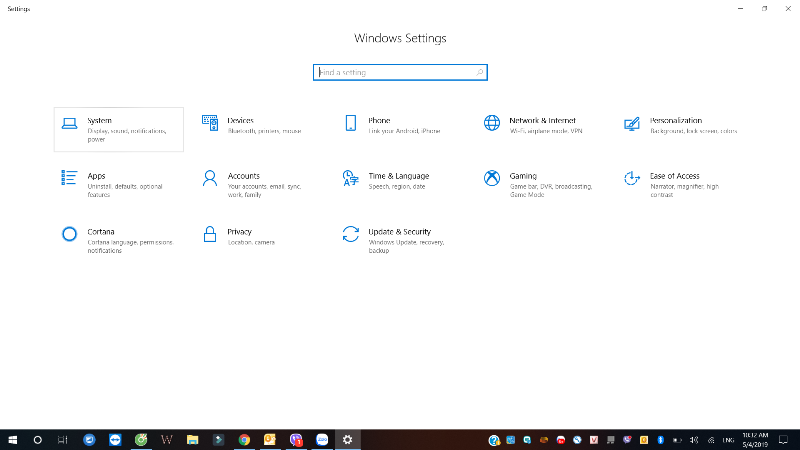
Task: Open the Phone settings icon
Action: (351, 123)
